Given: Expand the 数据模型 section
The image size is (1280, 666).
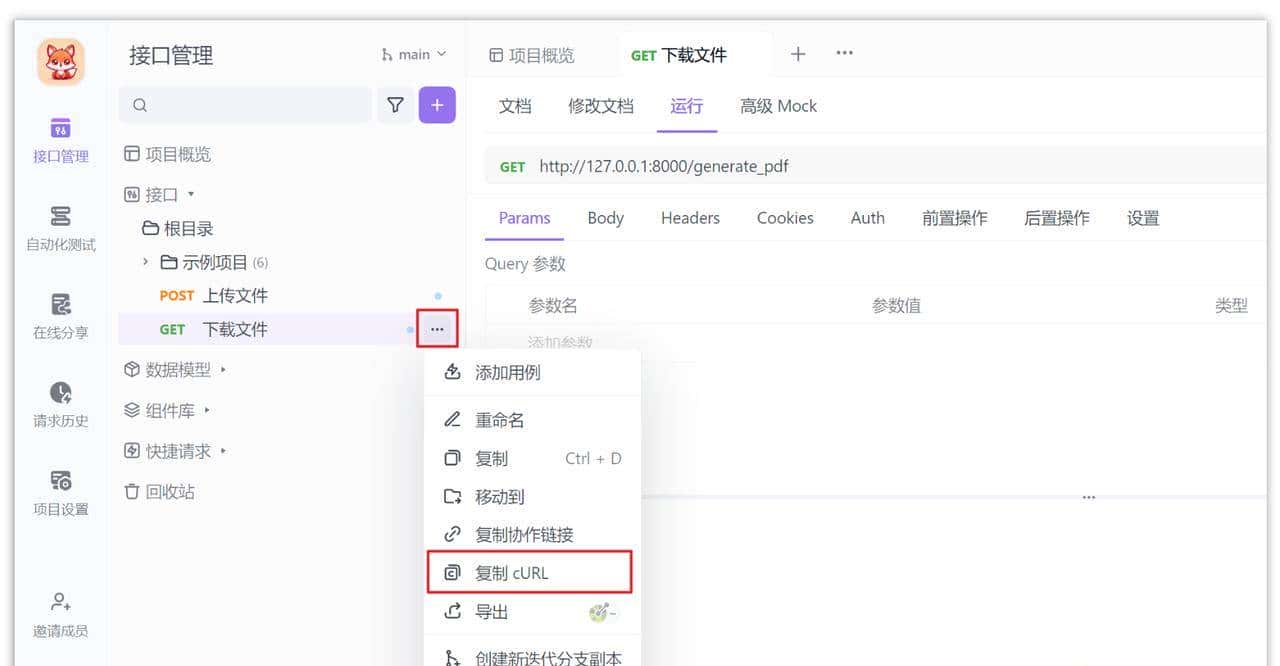Looking at the screenshot, I should click(180, 369).
